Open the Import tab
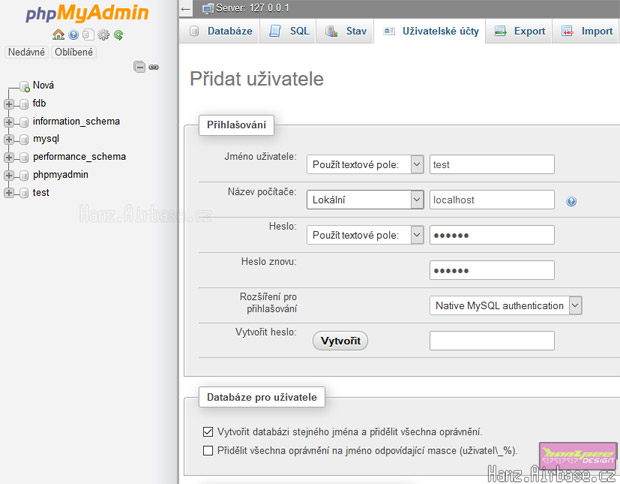 (x=587, y=31)
